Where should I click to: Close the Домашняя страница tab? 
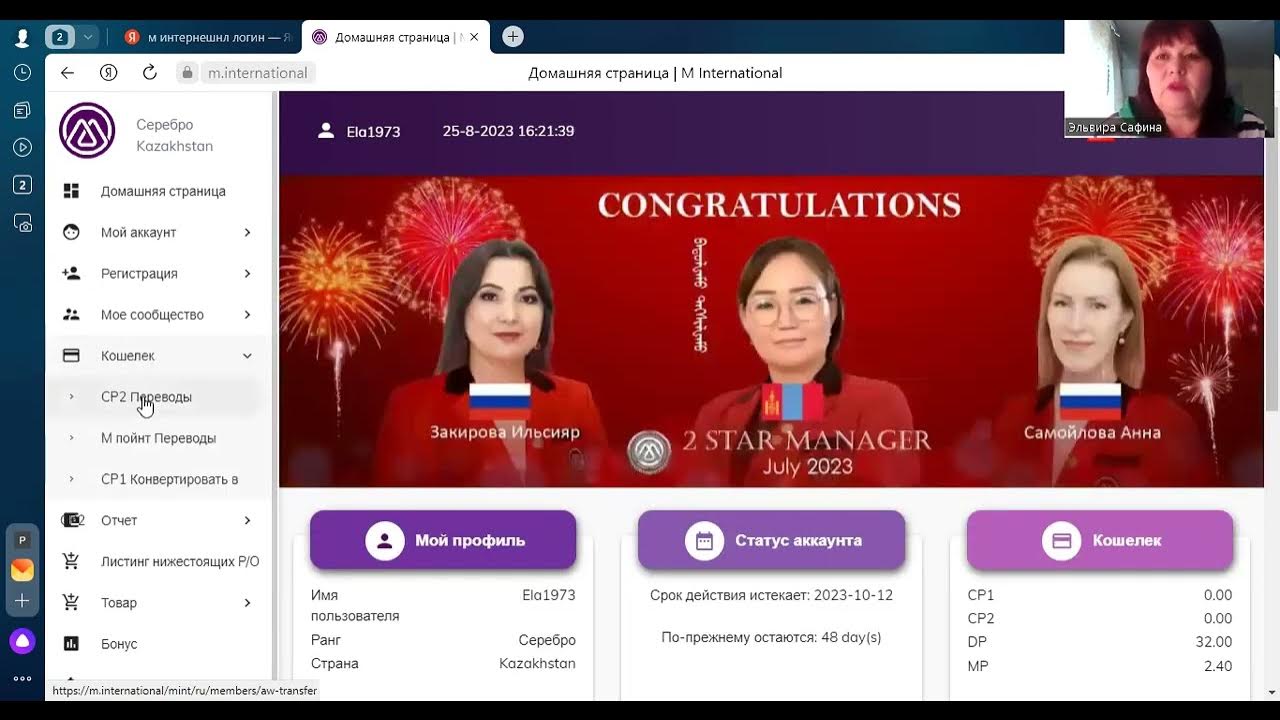(x=474, y=37)
